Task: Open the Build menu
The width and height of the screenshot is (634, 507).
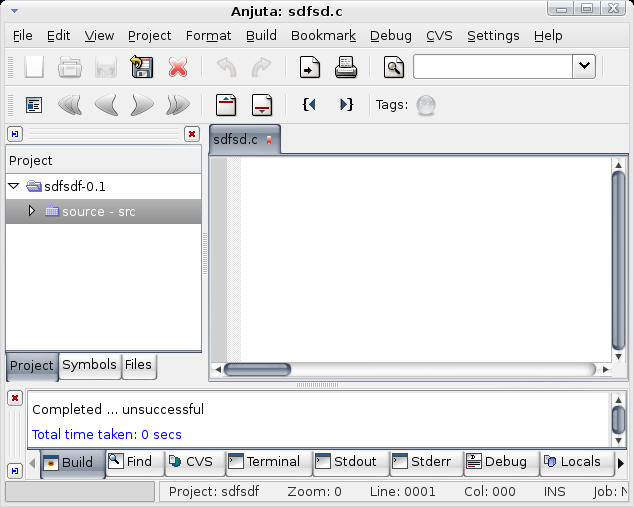Action: [261, 36]
